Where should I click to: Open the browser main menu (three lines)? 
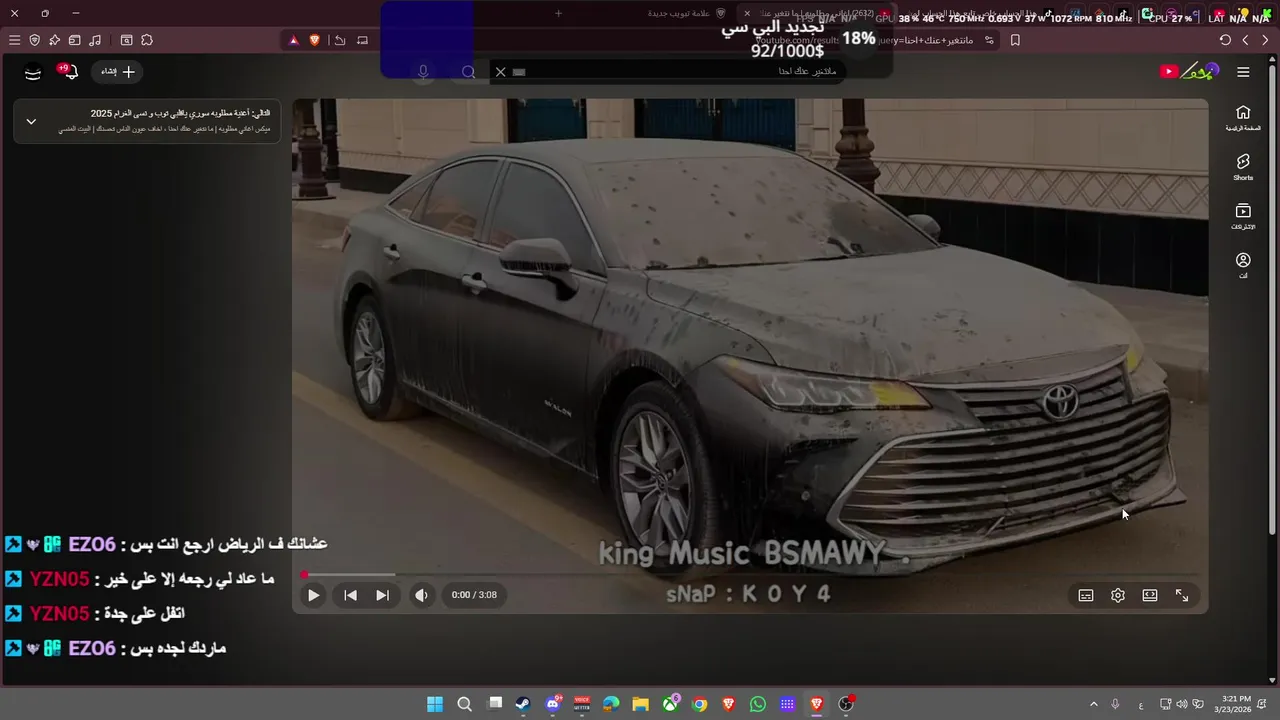coord(14,40)
